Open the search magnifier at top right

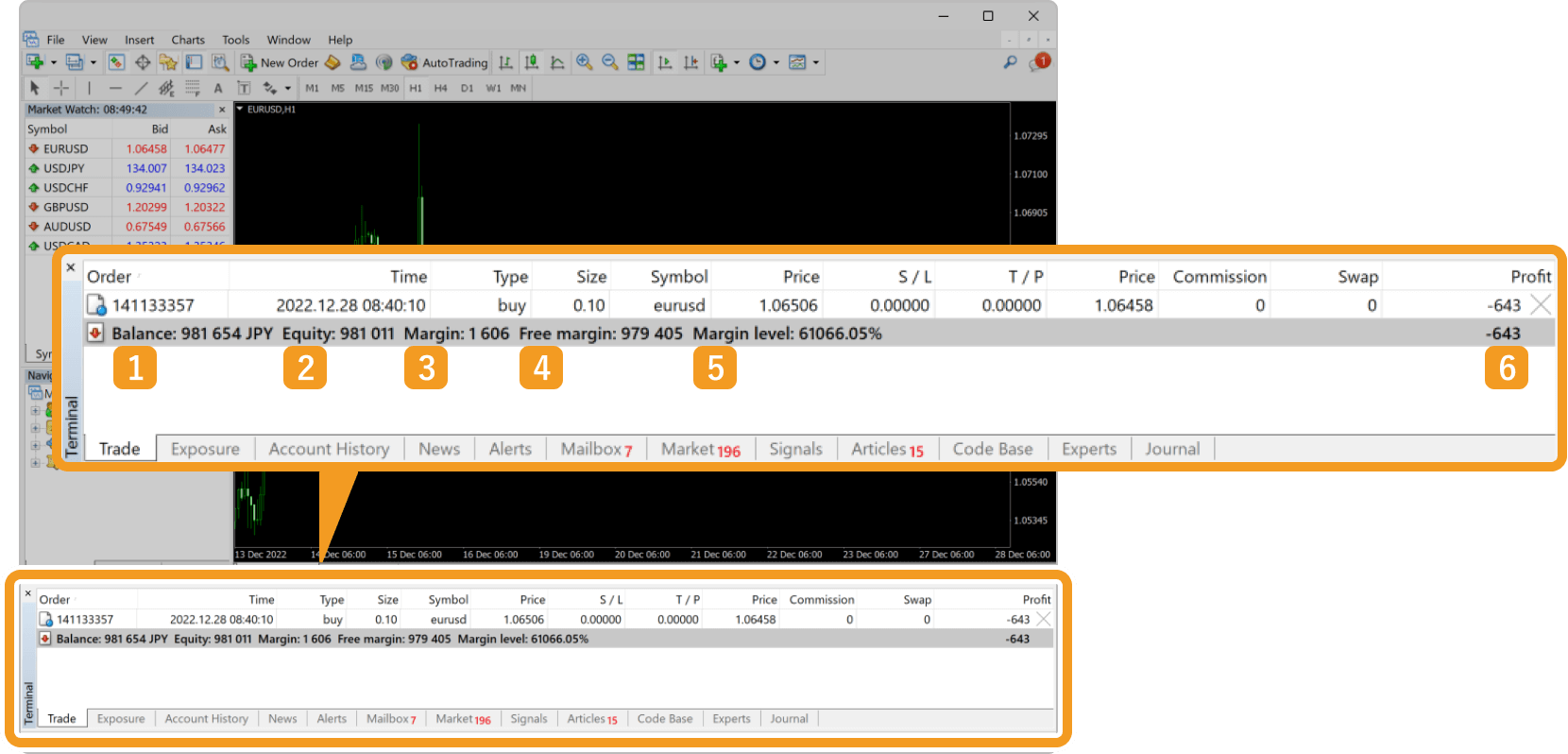tap(1010, 62)
